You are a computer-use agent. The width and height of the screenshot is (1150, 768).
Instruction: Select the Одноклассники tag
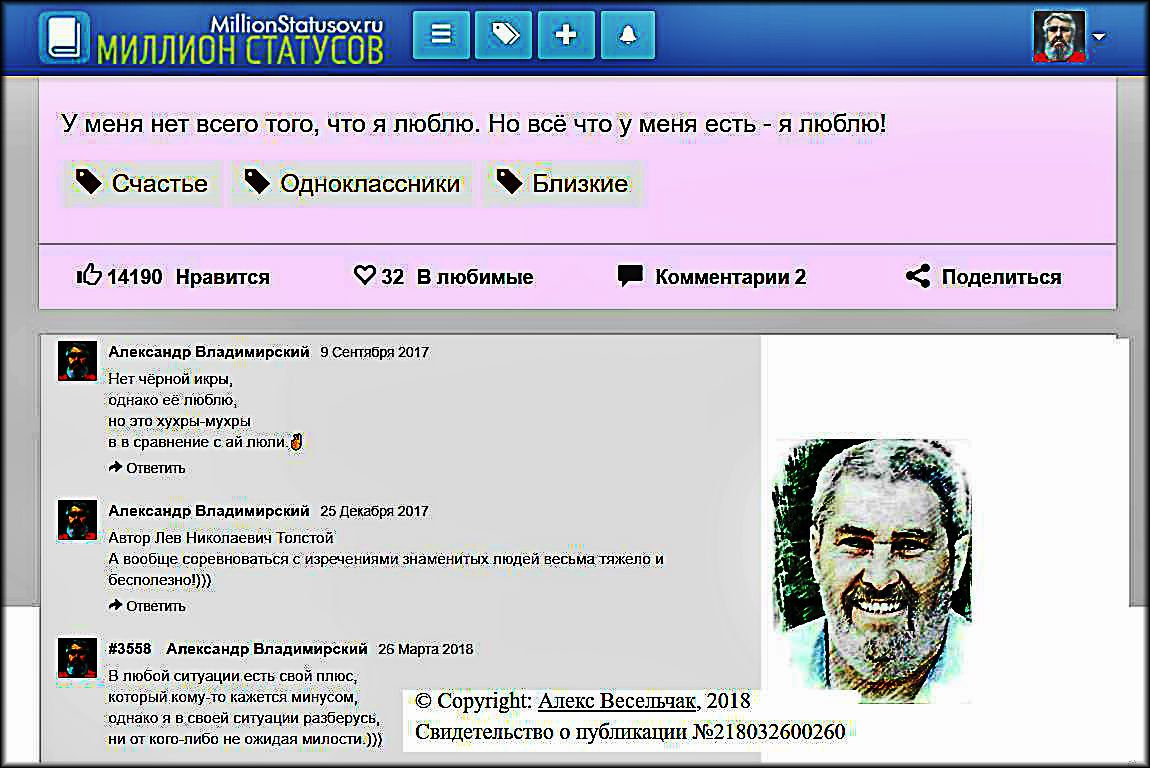352,183
